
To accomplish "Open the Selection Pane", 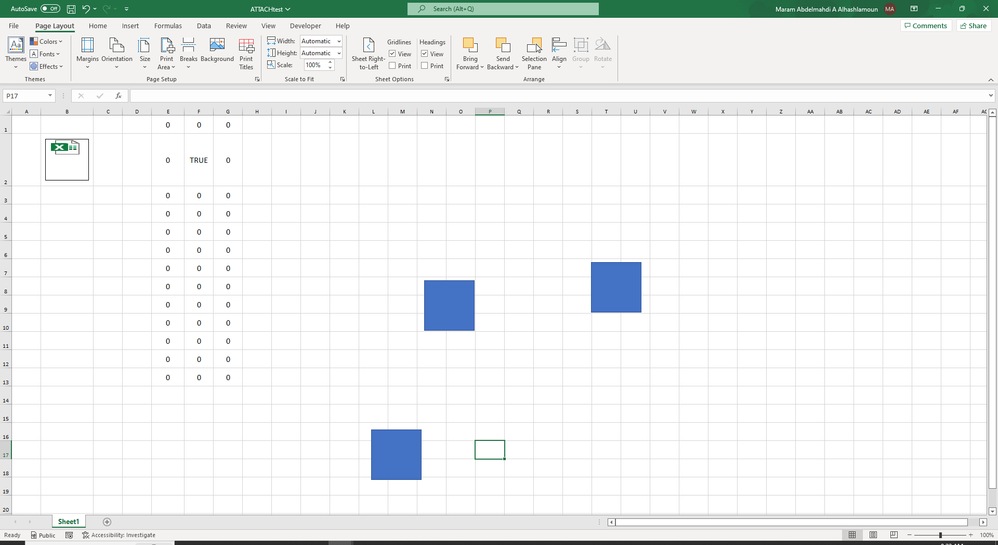I will 534,53.
